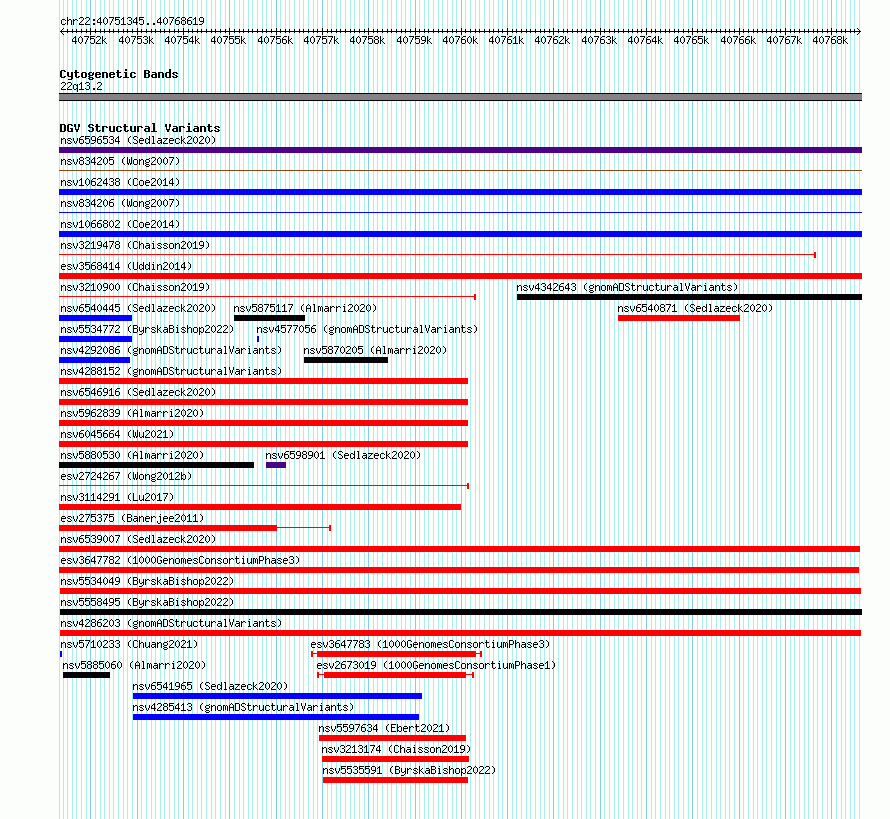Click nsv5885060 (Almarri2020) label
The image size is (890, 819).
pyautogui.click(x=134, y=665)
